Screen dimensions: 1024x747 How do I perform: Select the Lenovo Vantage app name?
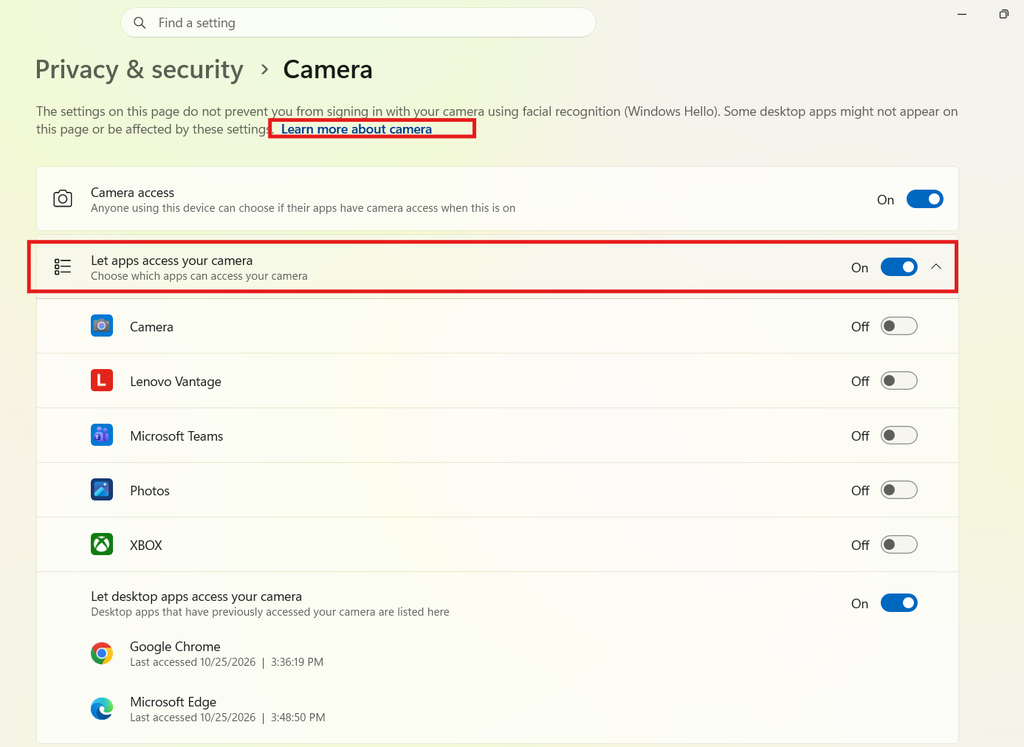(176, 381)
